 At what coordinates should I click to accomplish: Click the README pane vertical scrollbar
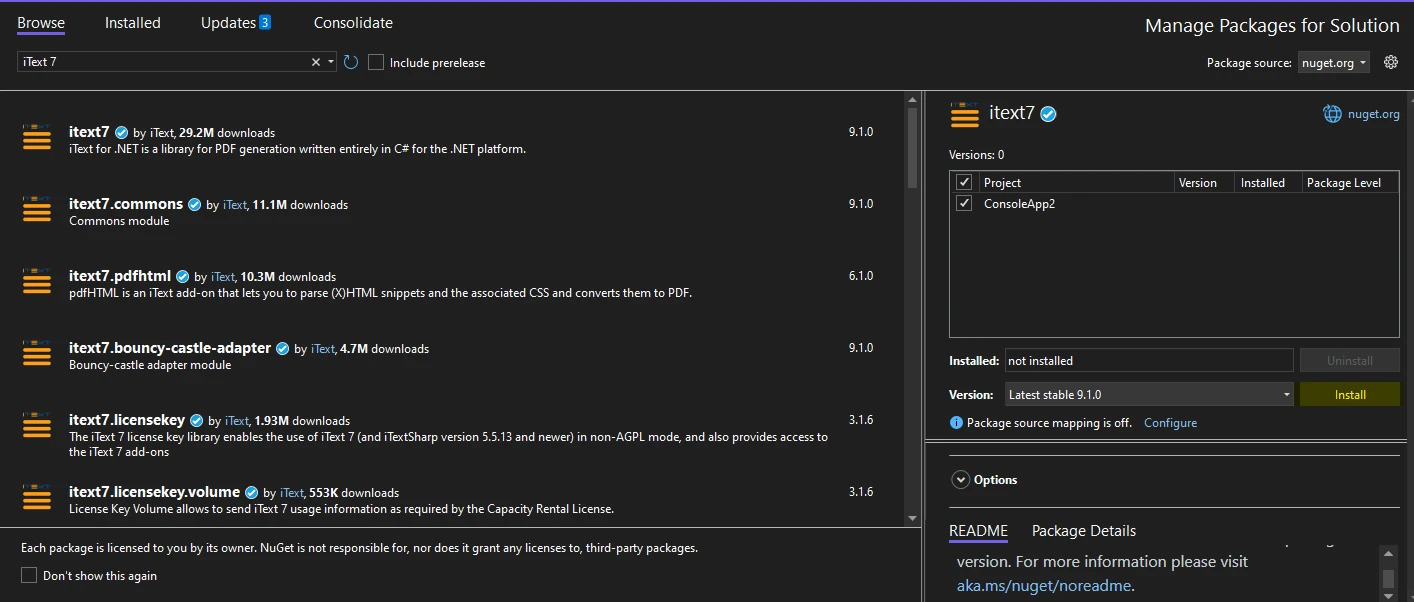1388,580
